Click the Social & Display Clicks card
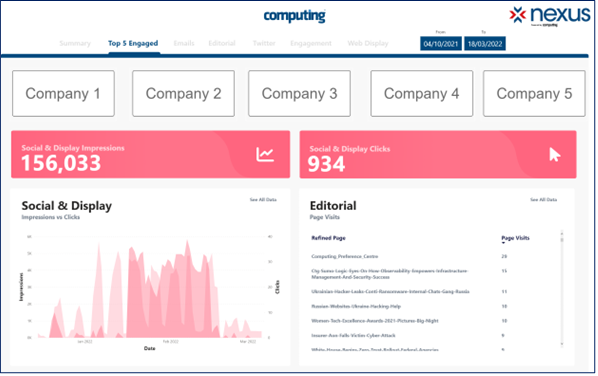Image resolution: width=598 pixels, height=376 pixels. point(438,154)
